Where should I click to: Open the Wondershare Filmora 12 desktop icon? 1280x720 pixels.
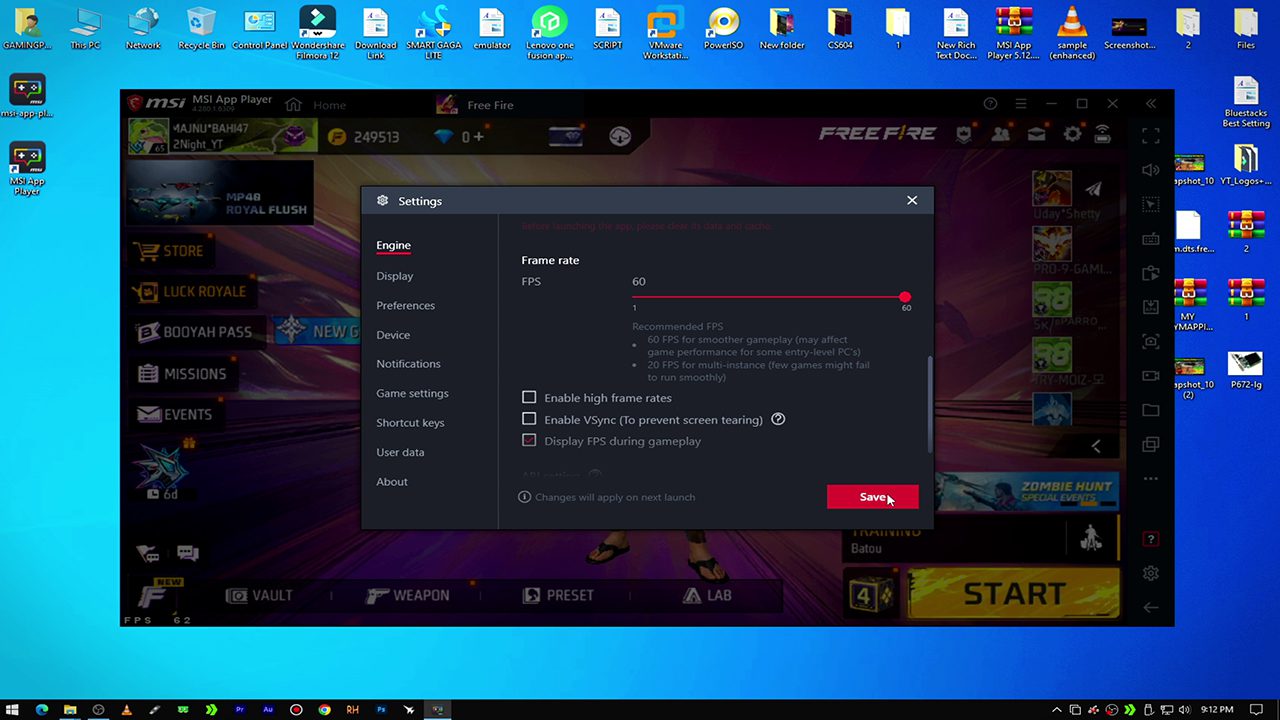tap(318, 33)
